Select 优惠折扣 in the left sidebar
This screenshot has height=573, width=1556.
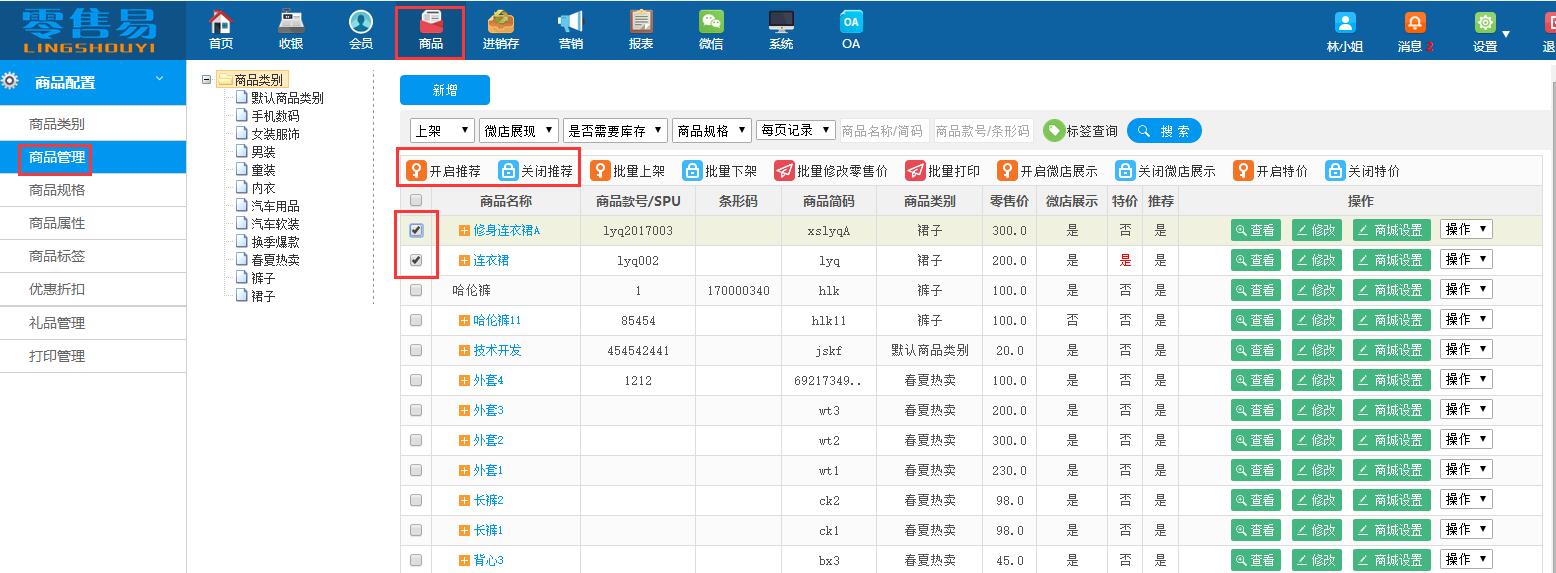(57, 289)
